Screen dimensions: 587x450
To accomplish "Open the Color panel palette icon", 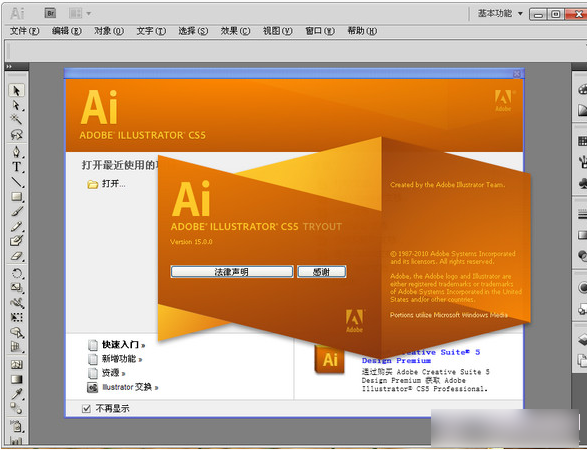I will click(582, 89).
